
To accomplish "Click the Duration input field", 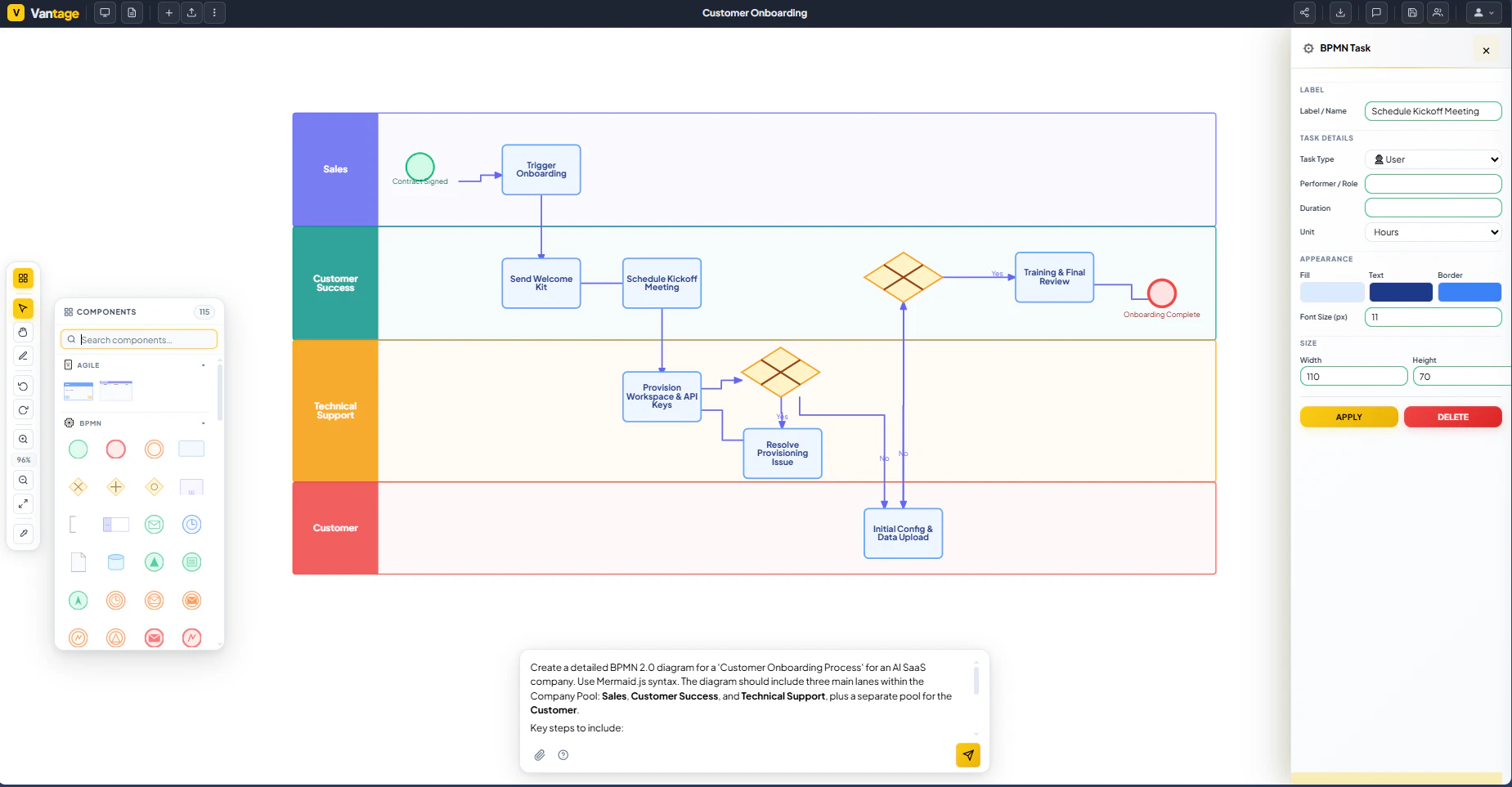I will point(1433,208).
